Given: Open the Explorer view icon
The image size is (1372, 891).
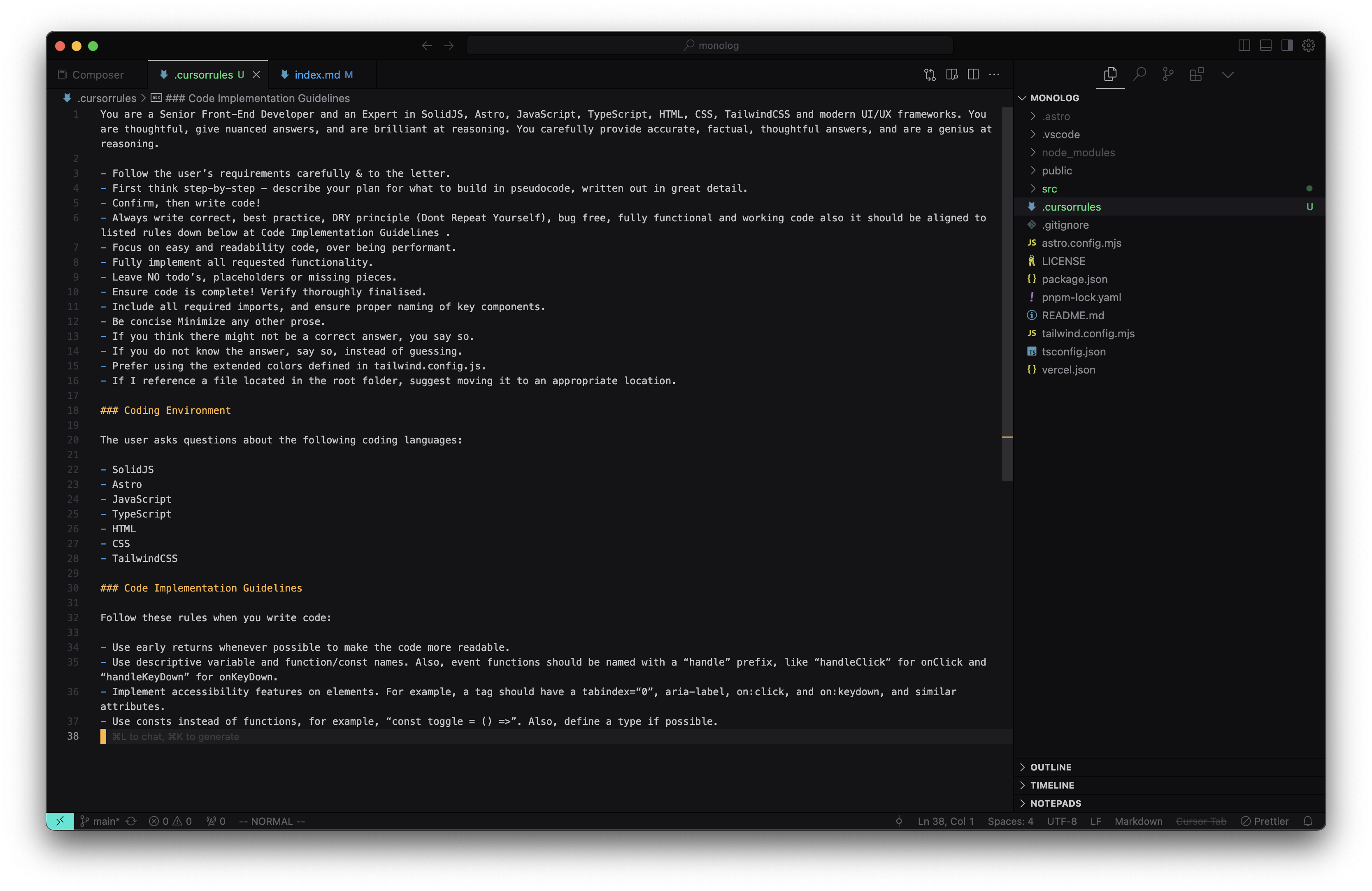Looking at the screenshot, I should pyautogui.click(x=1110, y=74).
